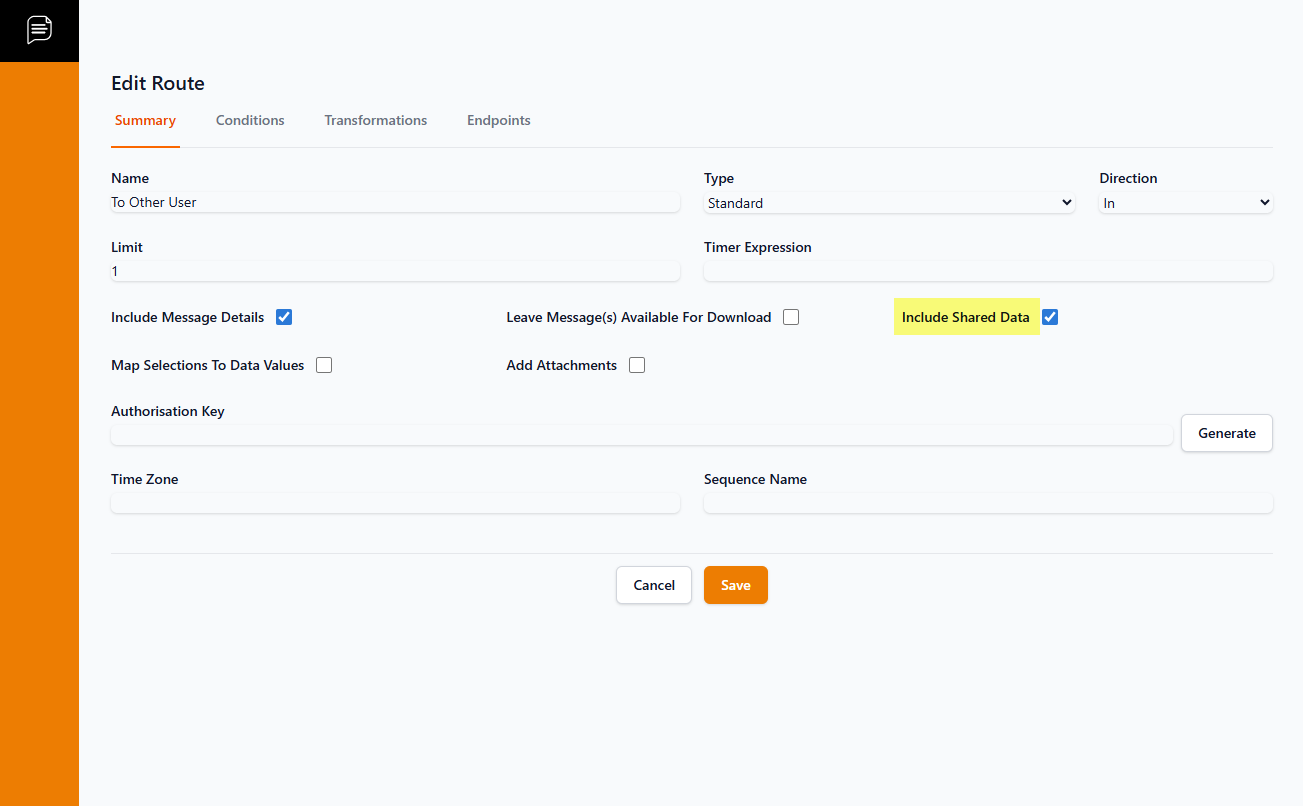Uncheck Include Message Details checkbox
This screenshot has width=1303, height=806.
pos(284,317)
